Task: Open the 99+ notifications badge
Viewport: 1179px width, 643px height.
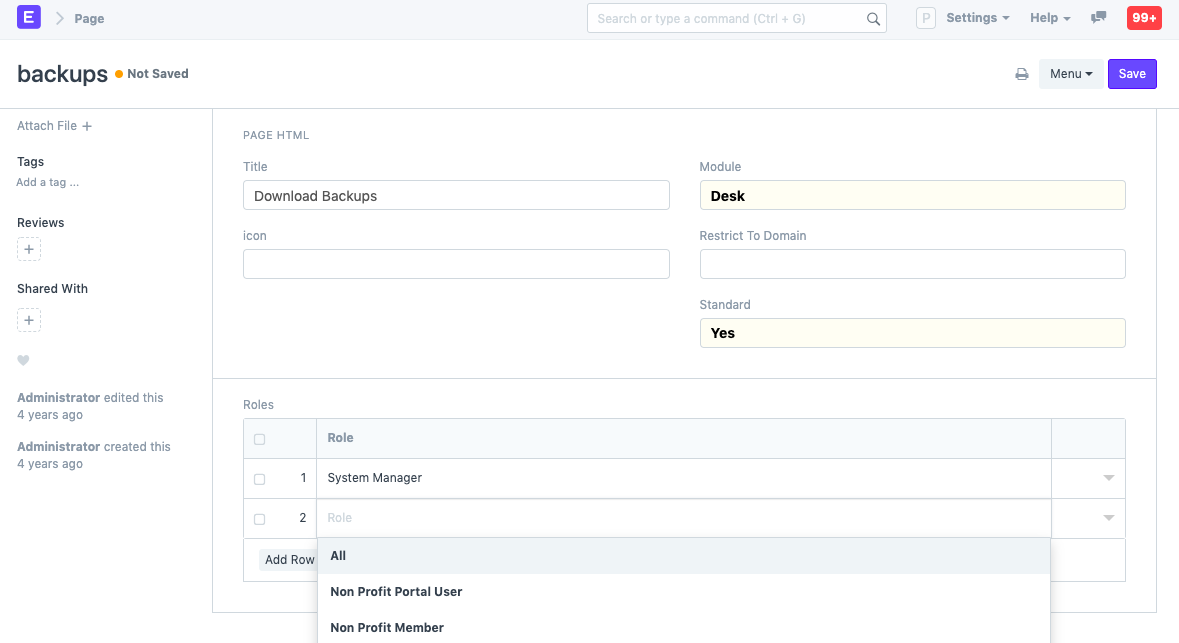Action: click(1143, 17)
